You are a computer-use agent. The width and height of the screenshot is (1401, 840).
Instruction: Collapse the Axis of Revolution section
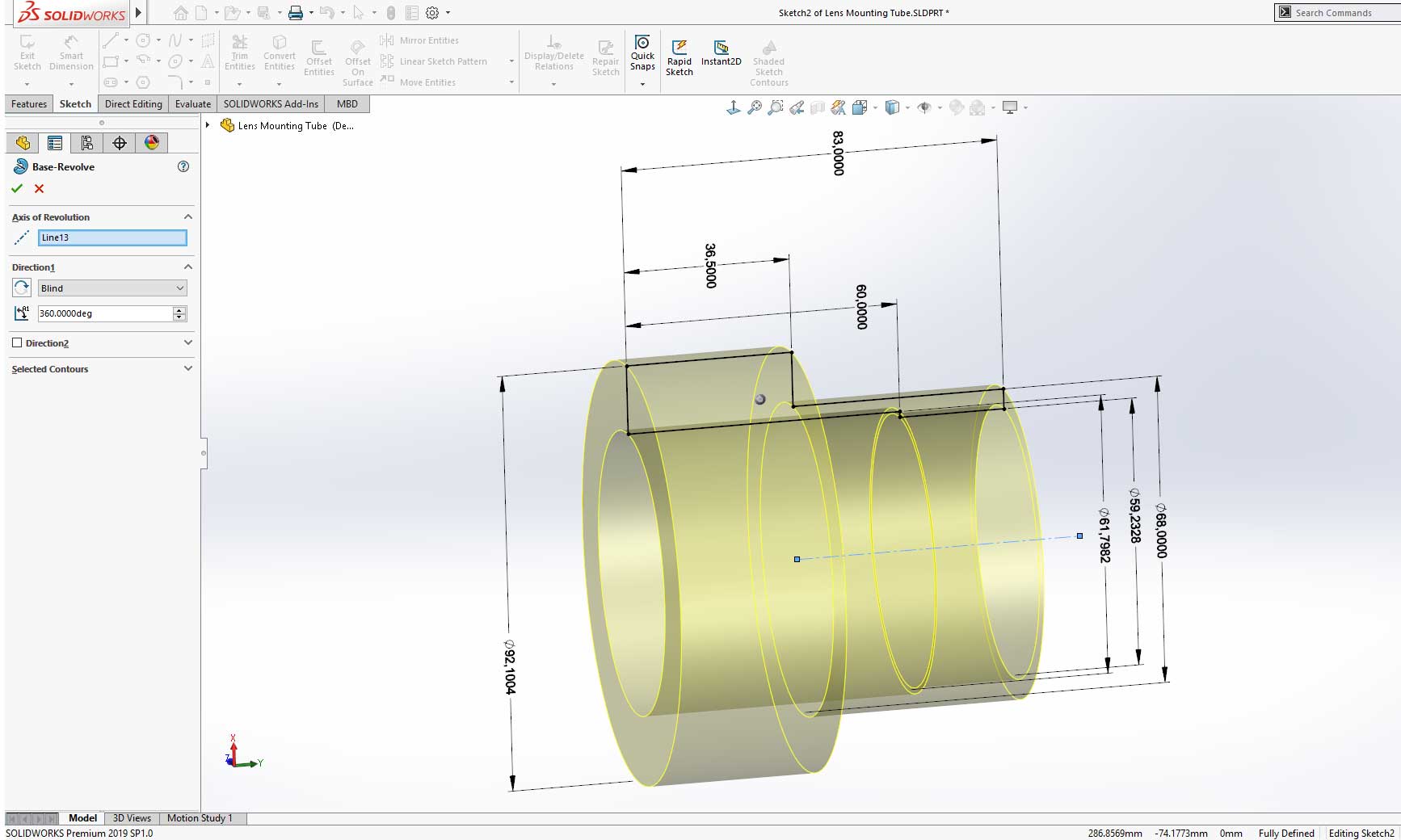coord(188,216)
